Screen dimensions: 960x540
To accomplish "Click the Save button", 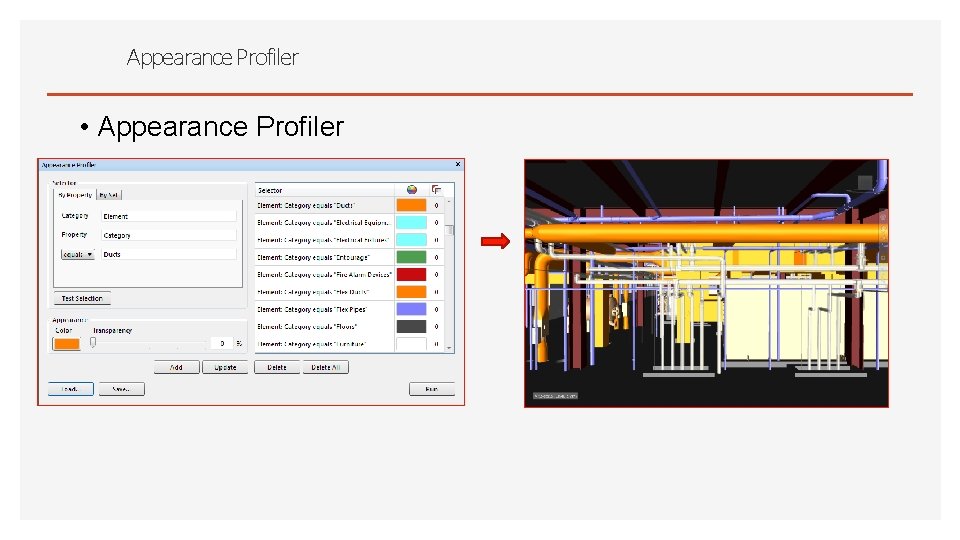I will [x=121, y=389].
